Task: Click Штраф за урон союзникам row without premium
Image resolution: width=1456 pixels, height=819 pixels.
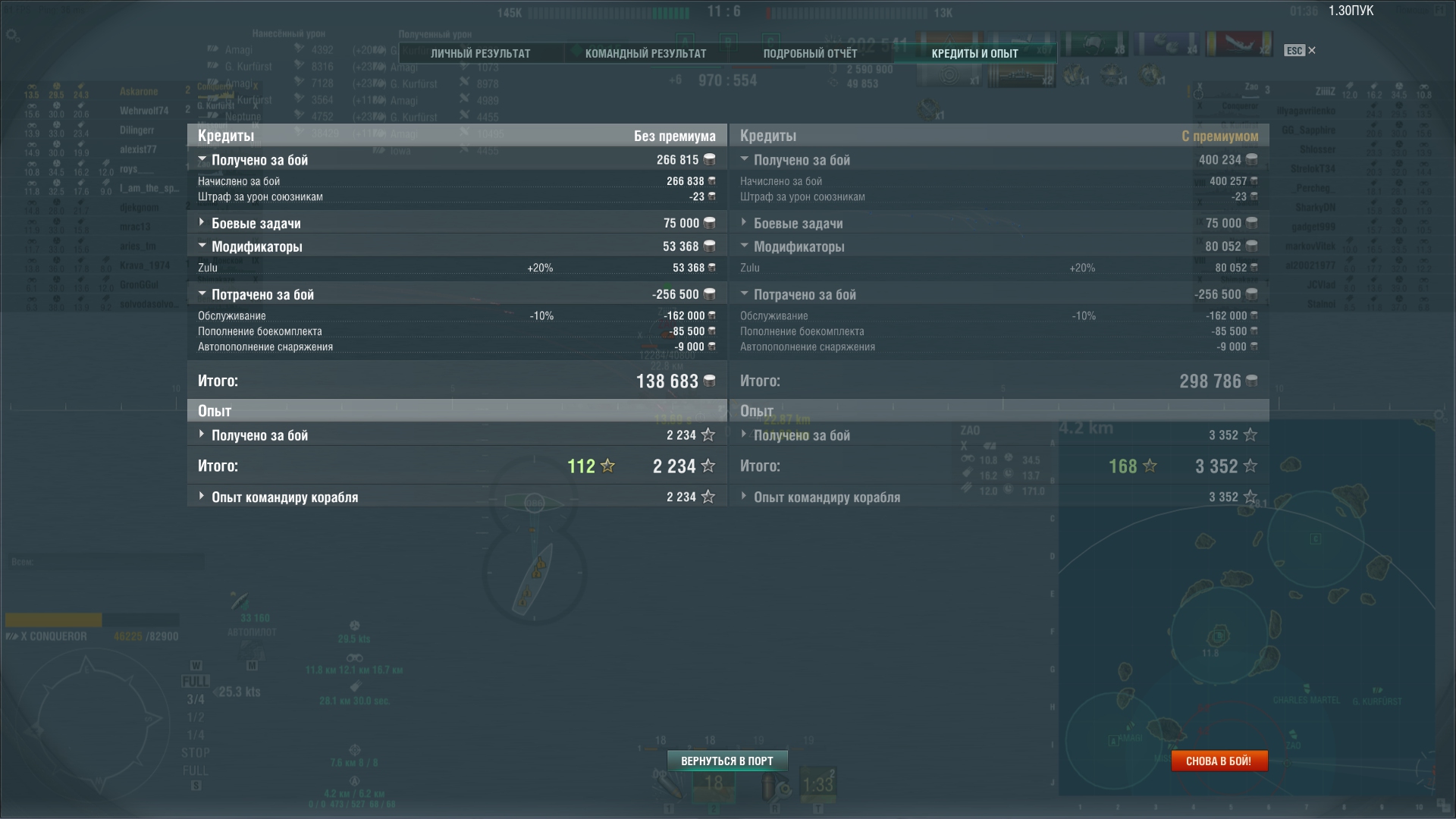Action: [457, 196]
